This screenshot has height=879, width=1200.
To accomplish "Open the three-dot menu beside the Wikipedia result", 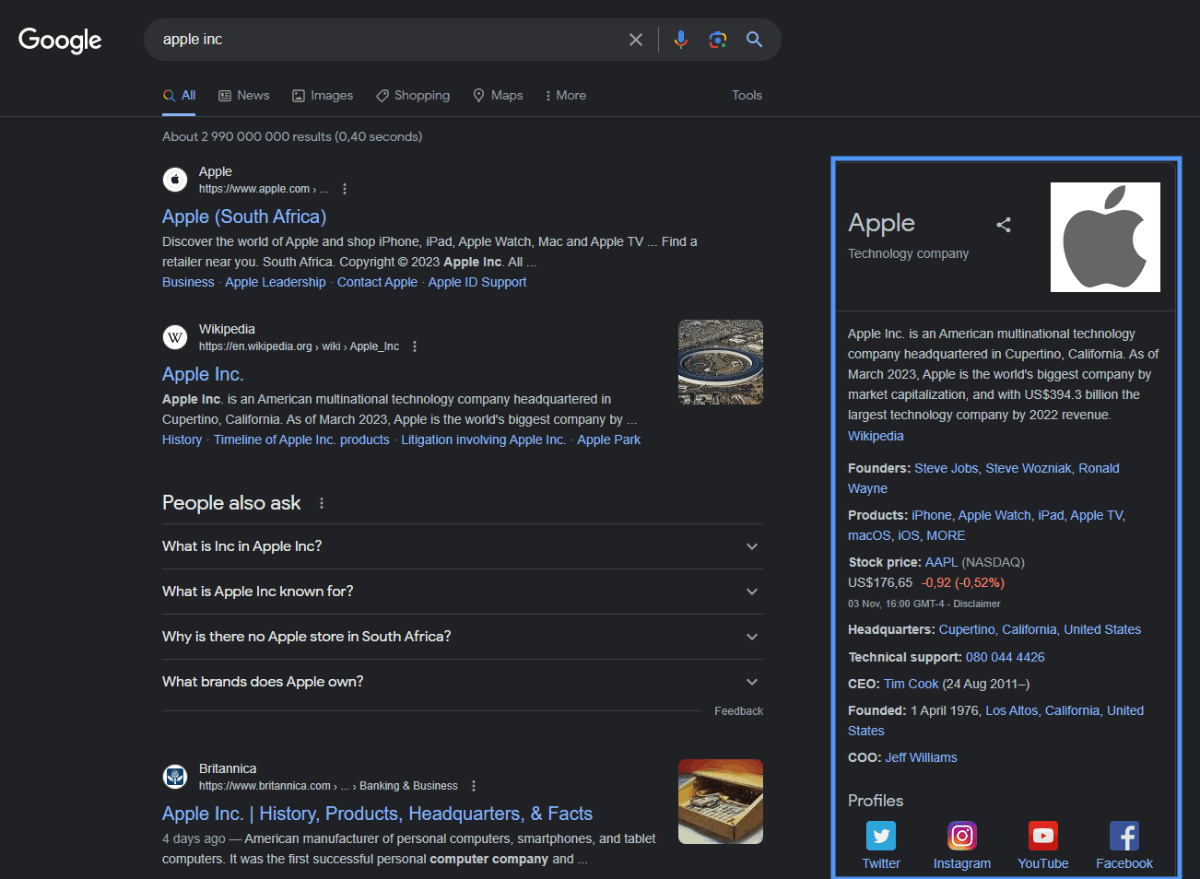I will tap(414, 345).
